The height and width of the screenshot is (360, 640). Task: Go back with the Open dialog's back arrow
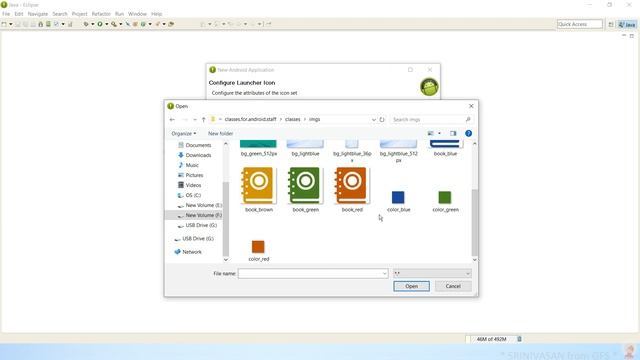click(x=172, y=120)
